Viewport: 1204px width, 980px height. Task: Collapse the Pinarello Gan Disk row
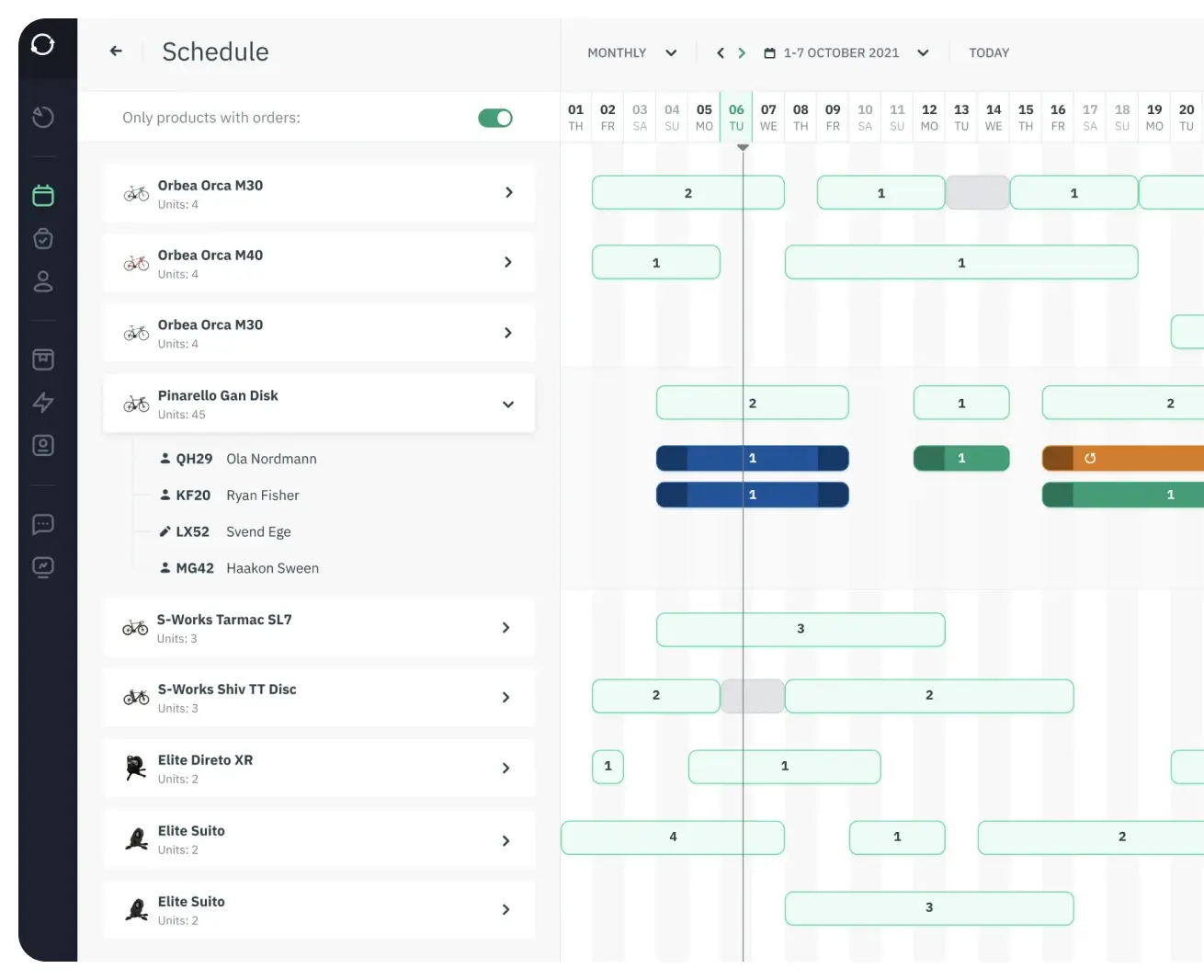(x=508, y=405)
